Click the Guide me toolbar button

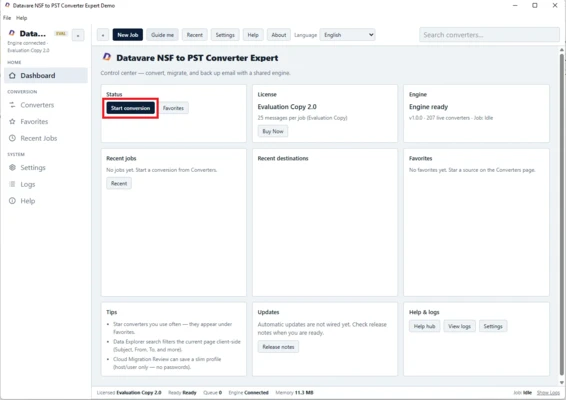click(x=162, y=35)
